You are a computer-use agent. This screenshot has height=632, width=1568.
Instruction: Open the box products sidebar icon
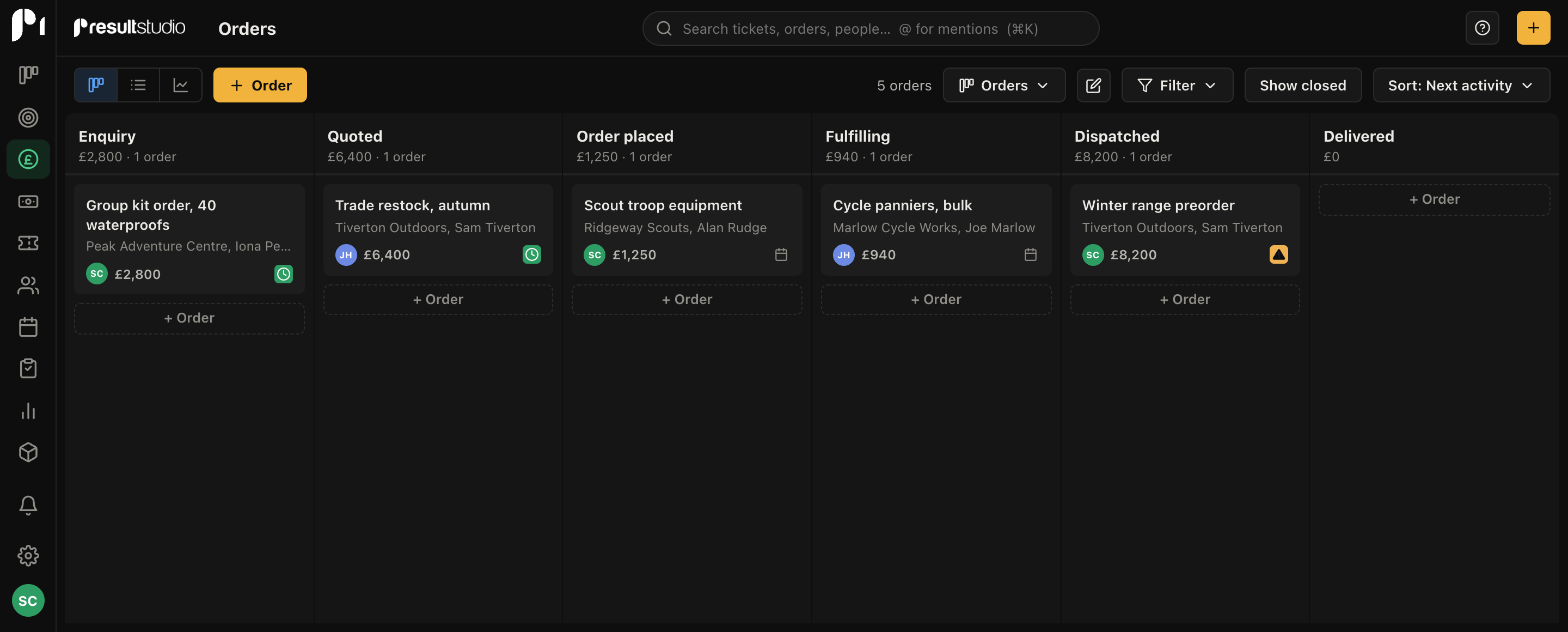pyautogui.click(x=28, y=452)
